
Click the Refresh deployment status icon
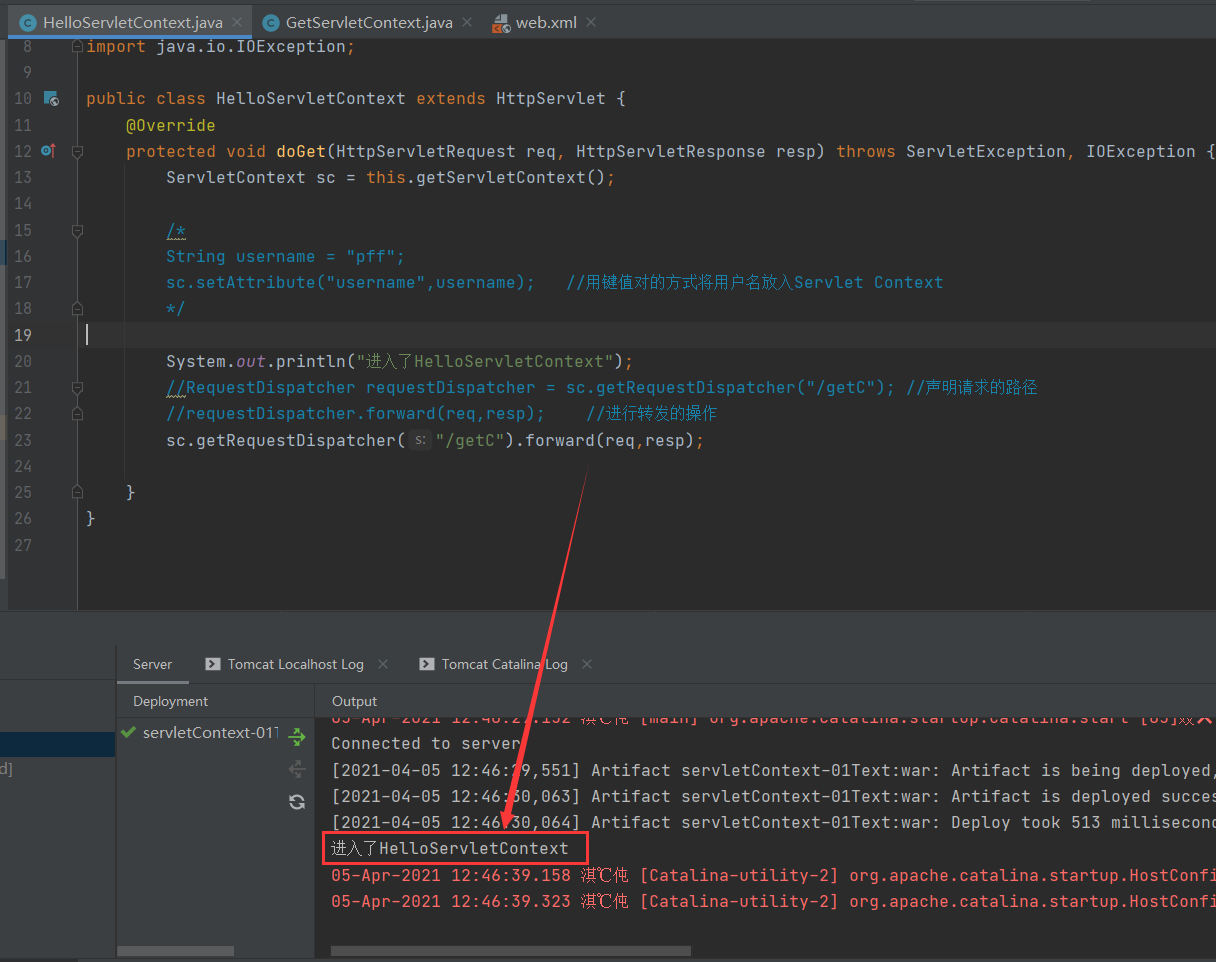click(297, 801)
